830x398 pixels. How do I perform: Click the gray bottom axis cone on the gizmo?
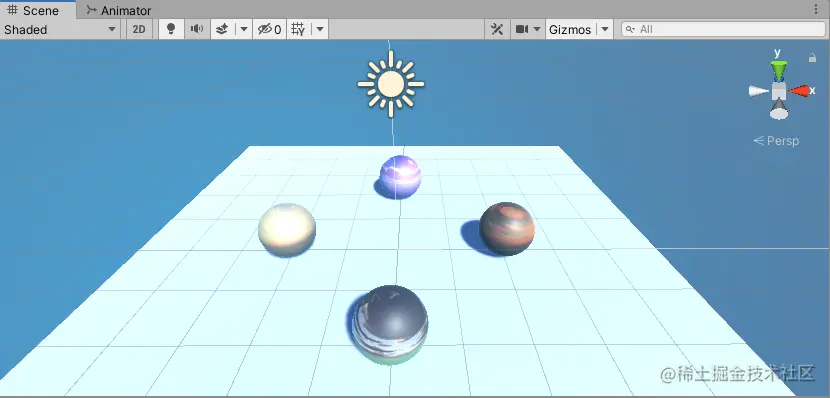pos(778,110)
